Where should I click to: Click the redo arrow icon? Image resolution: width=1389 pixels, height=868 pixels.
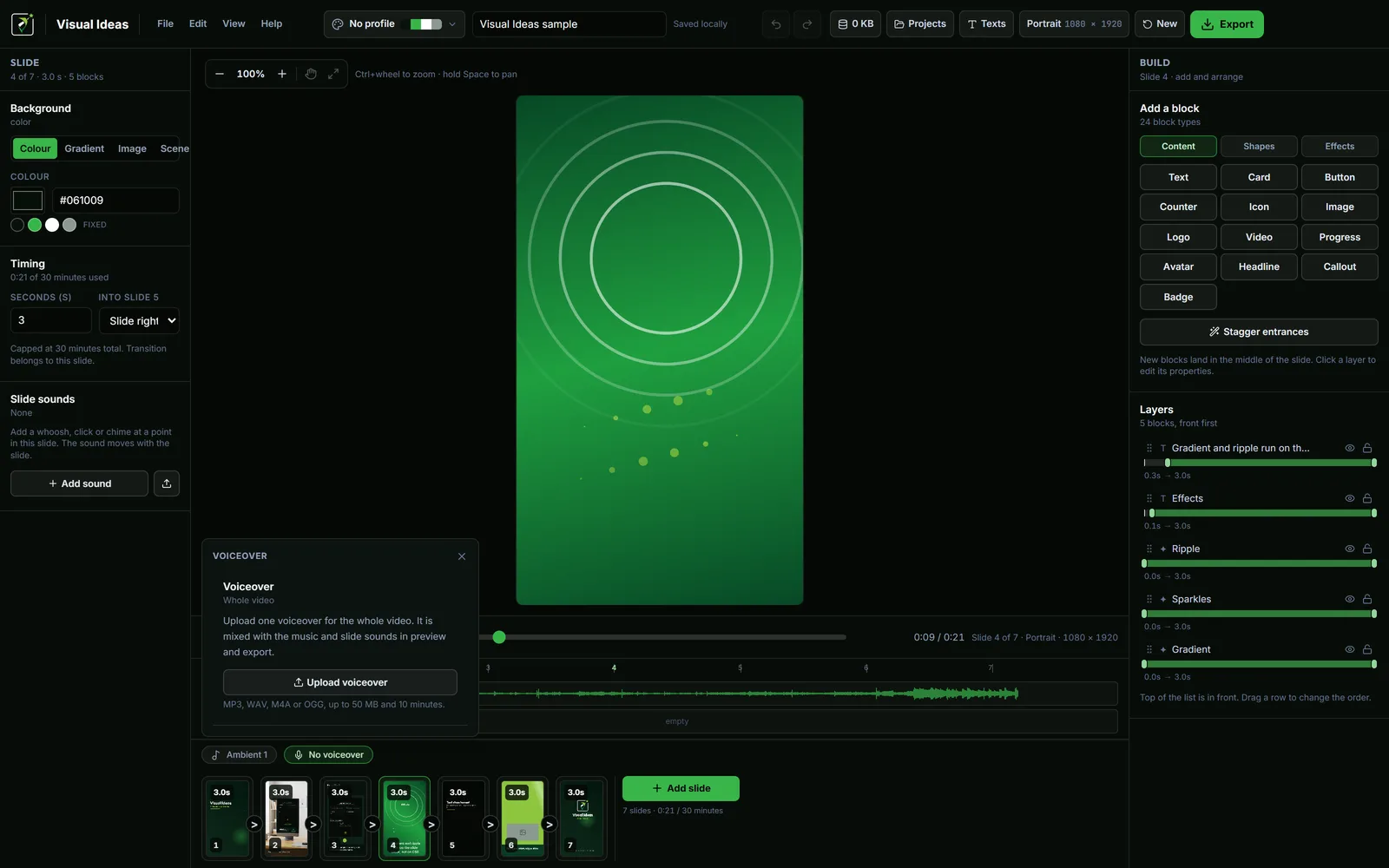(x=807, y=24)
